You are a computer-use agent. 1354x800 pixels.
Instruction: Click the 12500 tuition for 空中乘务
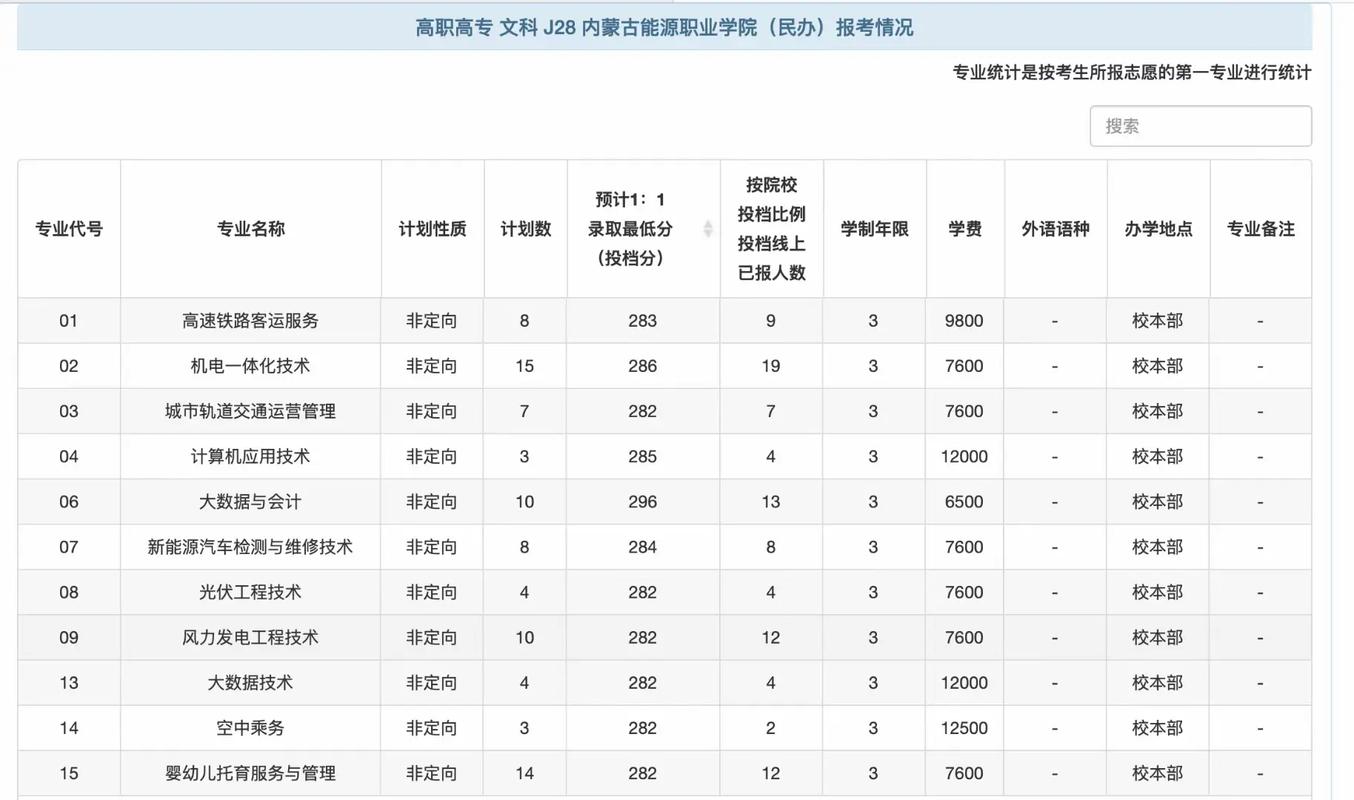(x=964, y=728)
